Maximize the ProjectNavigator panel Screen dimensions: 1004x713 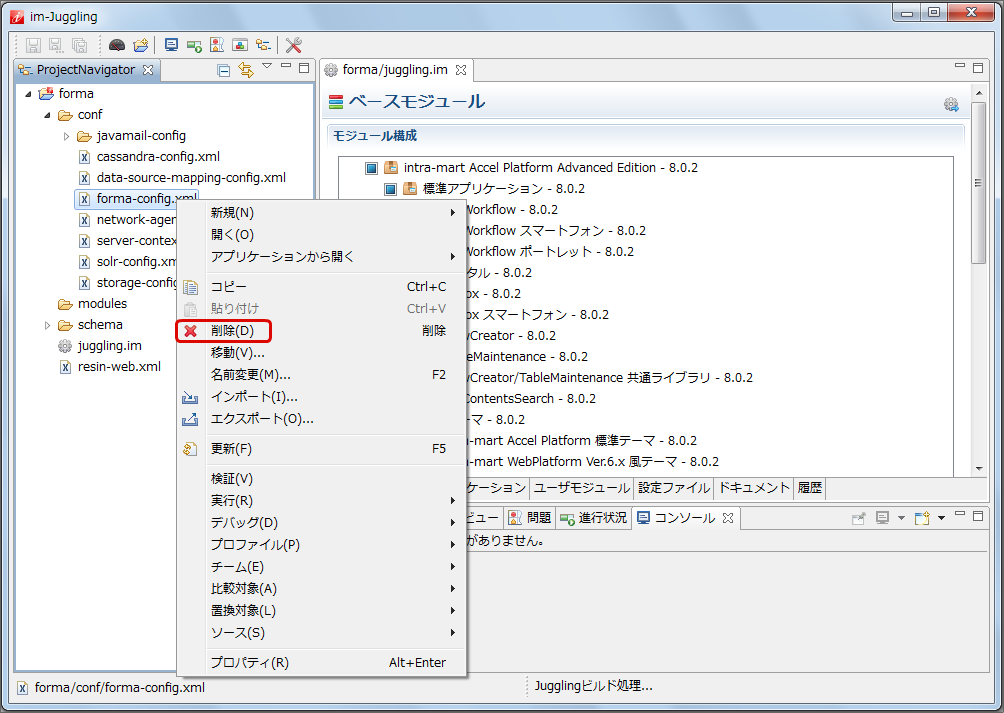(304, 67)
